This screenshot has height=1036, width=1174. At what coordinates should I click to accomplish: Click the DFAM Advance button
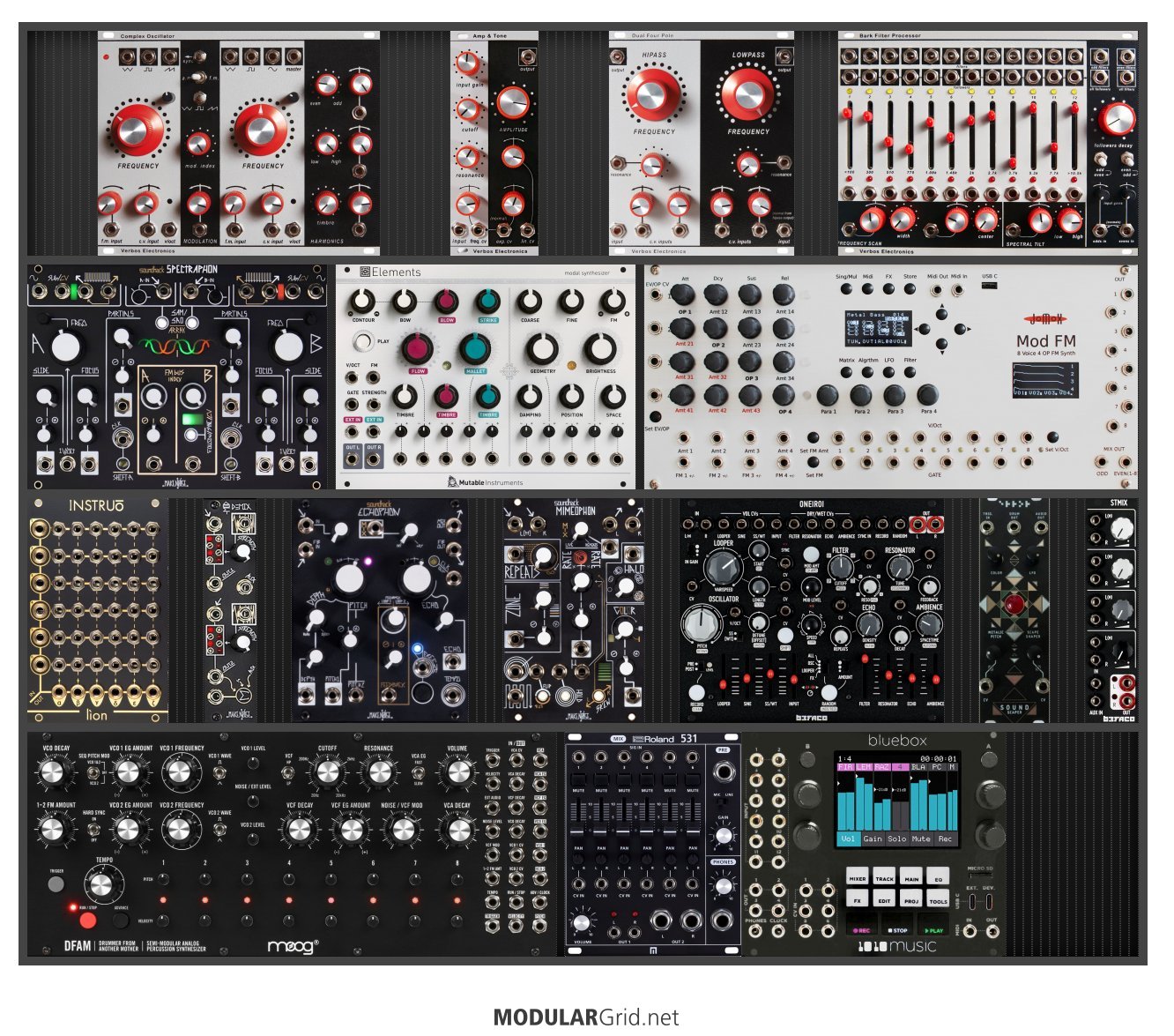tap(121, 920)
